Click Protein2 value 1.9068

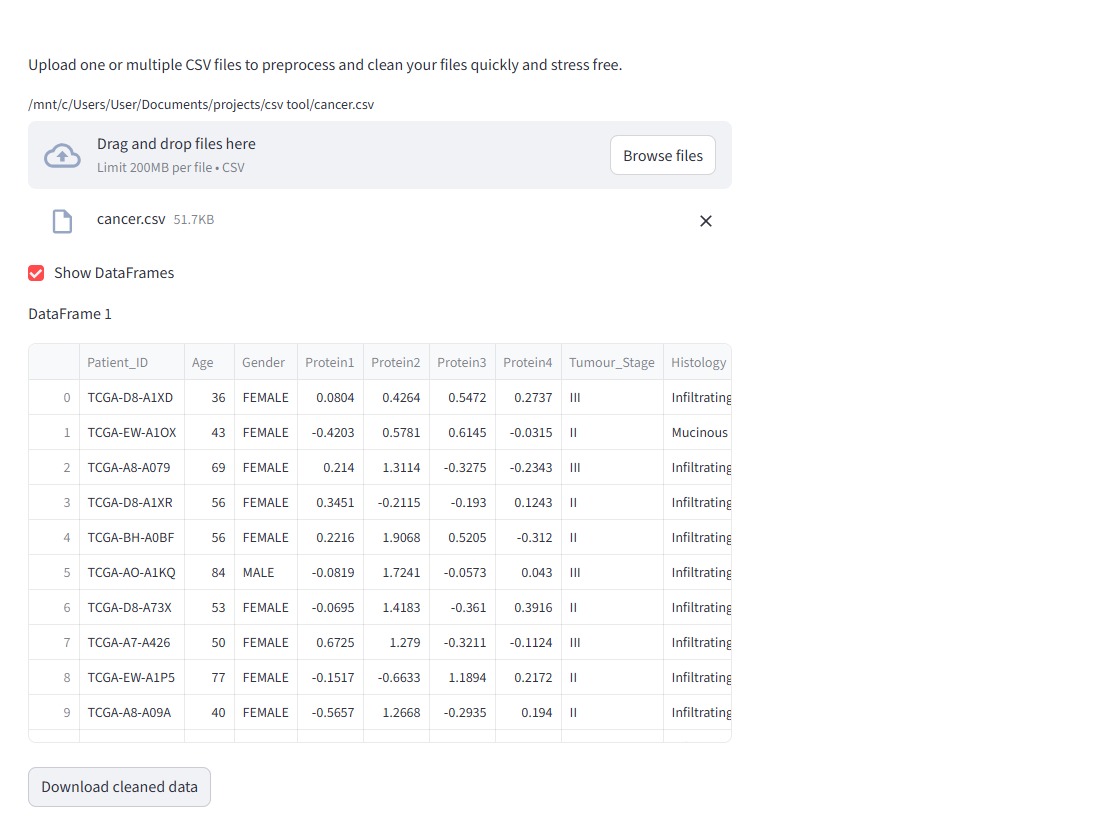396,537
